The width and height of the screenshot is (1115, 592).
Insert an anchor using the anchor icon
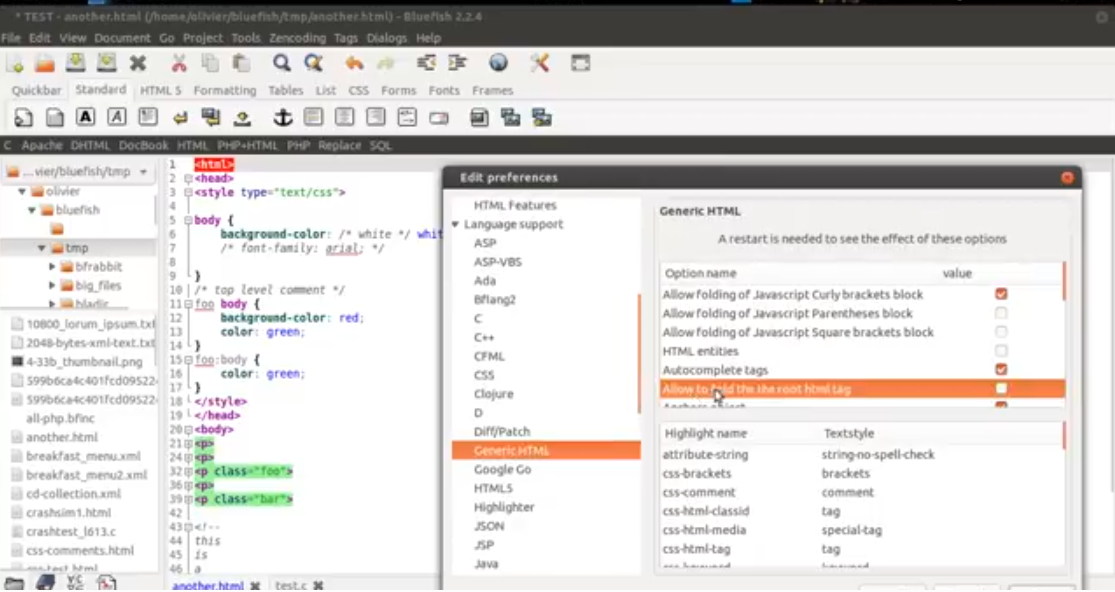tap(282, 117)
